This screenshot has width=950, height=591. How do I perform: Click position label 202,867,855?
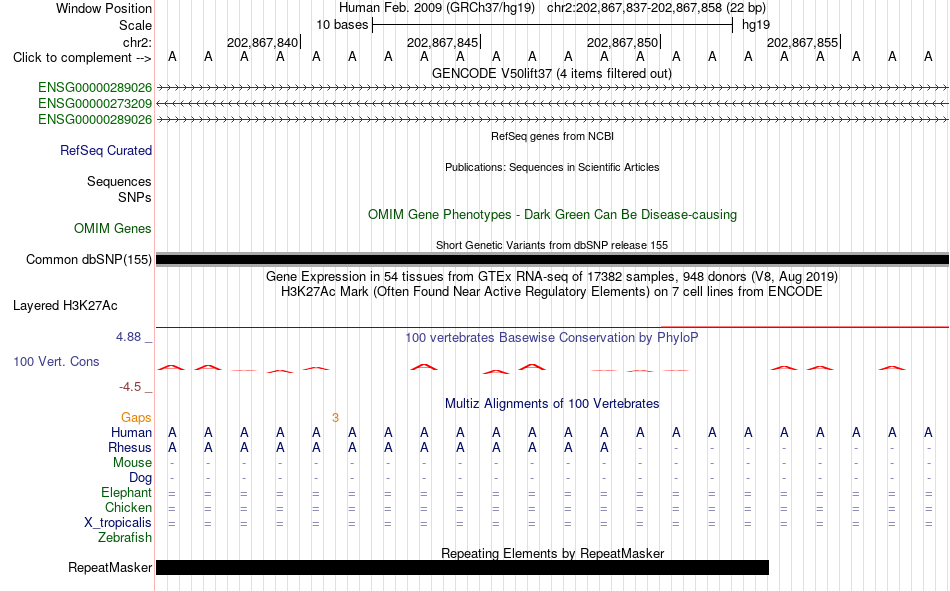802,42
